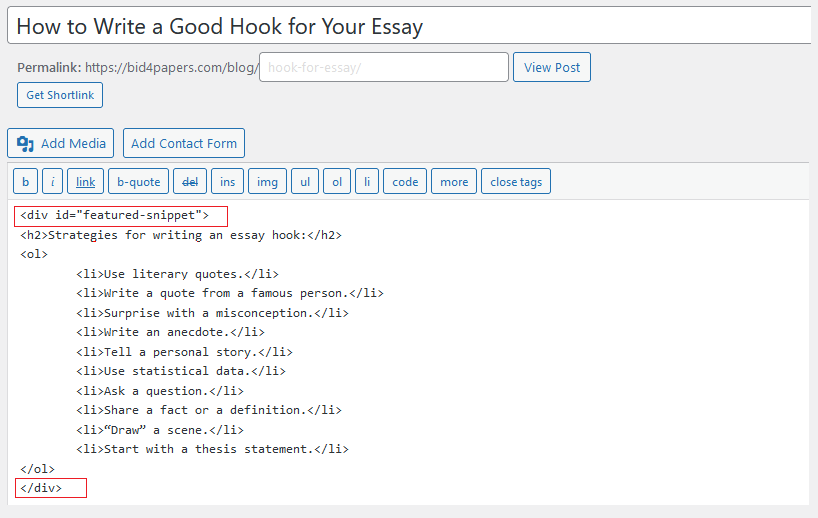Screen dimensions: 818x518
Task: Insert code tag with code button
Action: point(405,182)
